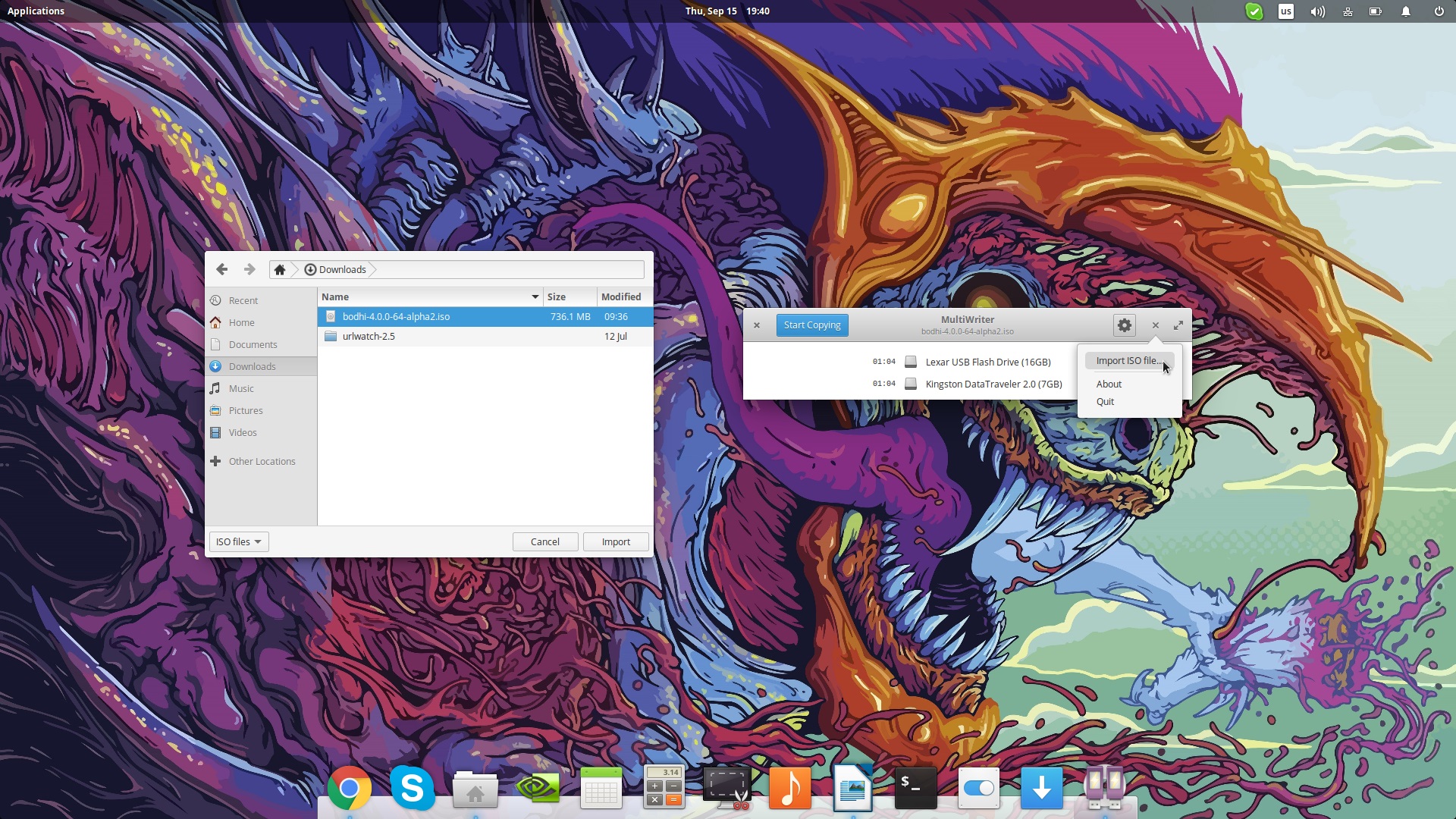The width and height of the screenshot is (1456, 819).
Task: Open the network indicator
Action: tap(1348, 11)
